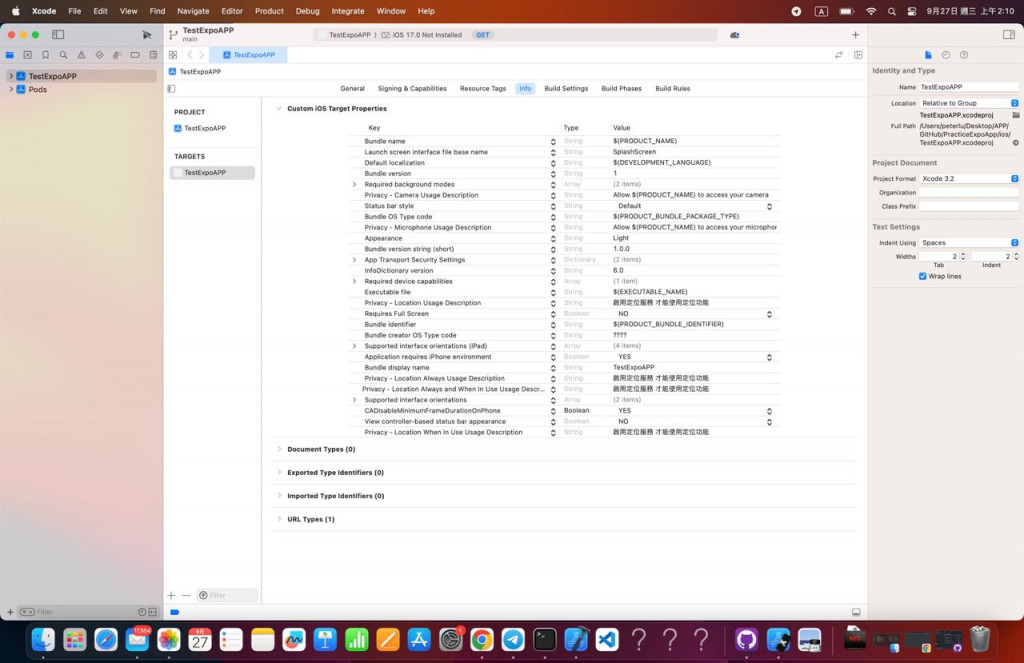Open the related items grid icon
This screenshot has width=1024, height=663.
pyautogui.click(x=173, y=55)
